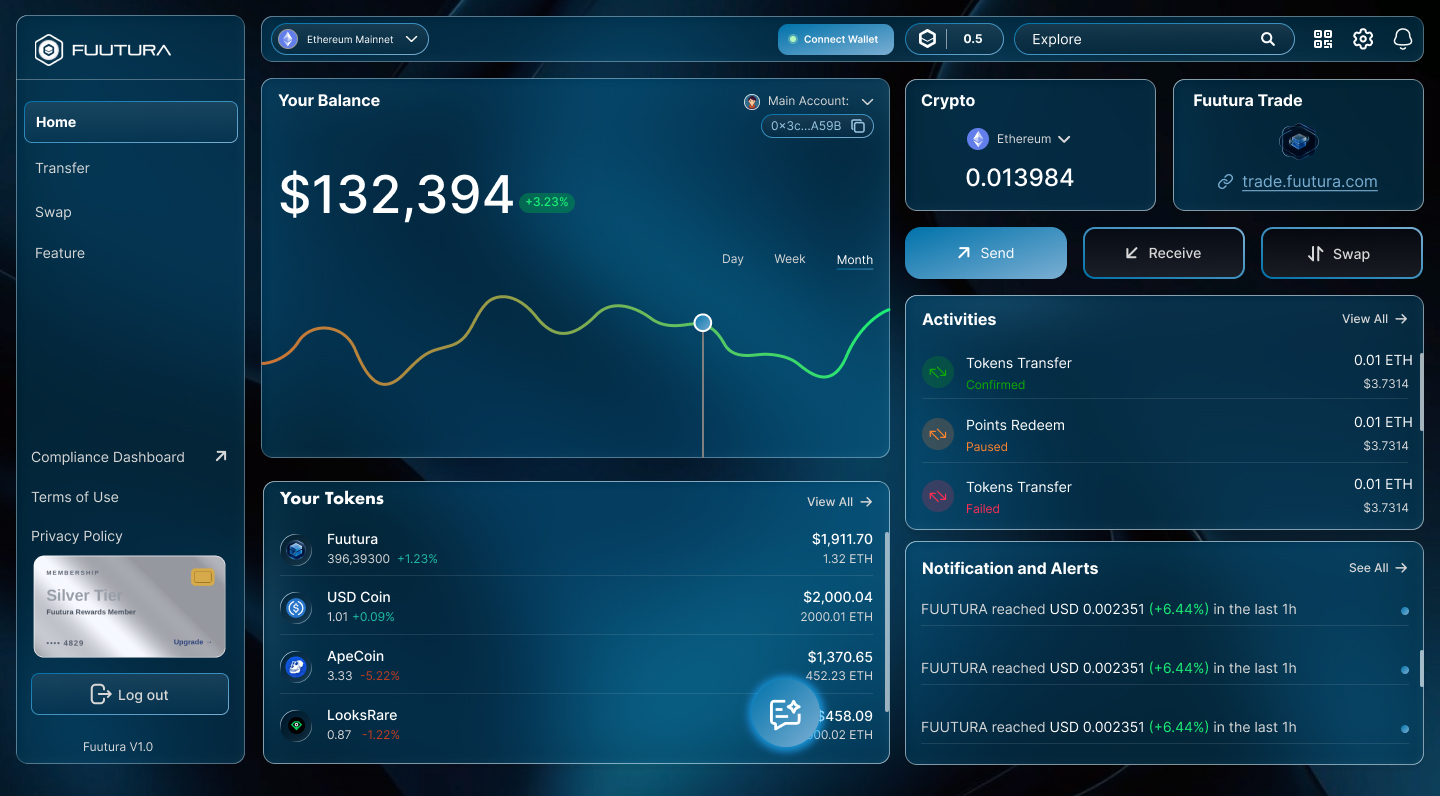1440x796 pixels.
Task: Open the QR code scanner icon
Action: point(1323,39)
